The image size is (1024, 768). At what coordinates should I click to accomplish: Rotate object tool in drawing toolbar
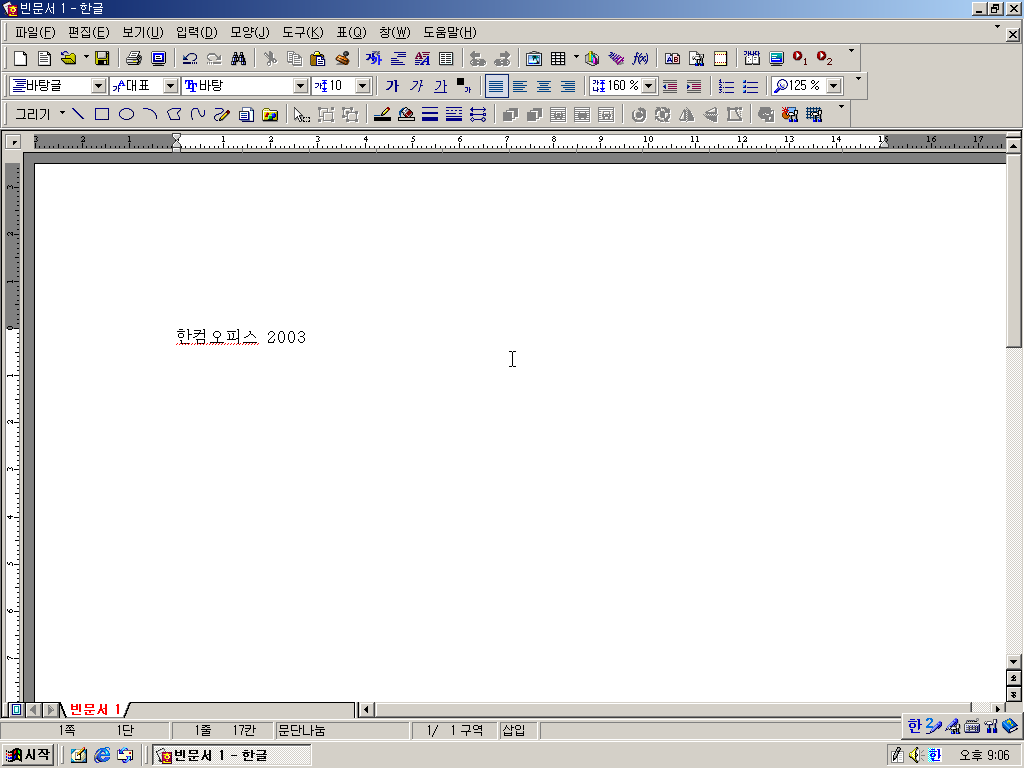(x=639, y=115)
